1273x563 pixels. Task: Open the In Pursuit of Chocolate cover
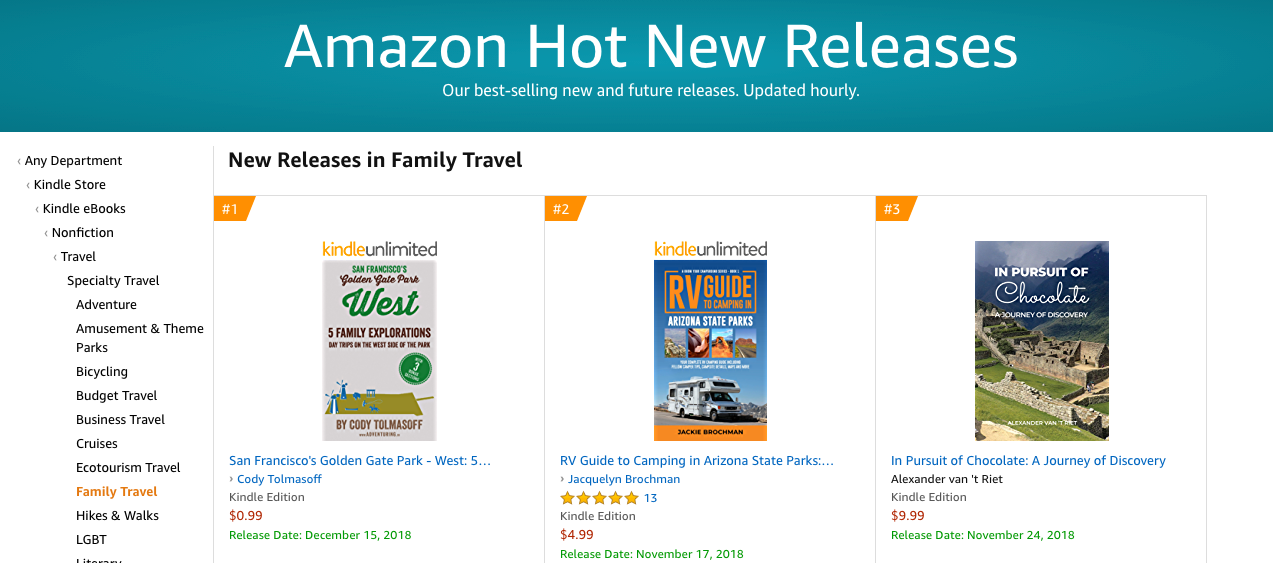[1042, 341]
